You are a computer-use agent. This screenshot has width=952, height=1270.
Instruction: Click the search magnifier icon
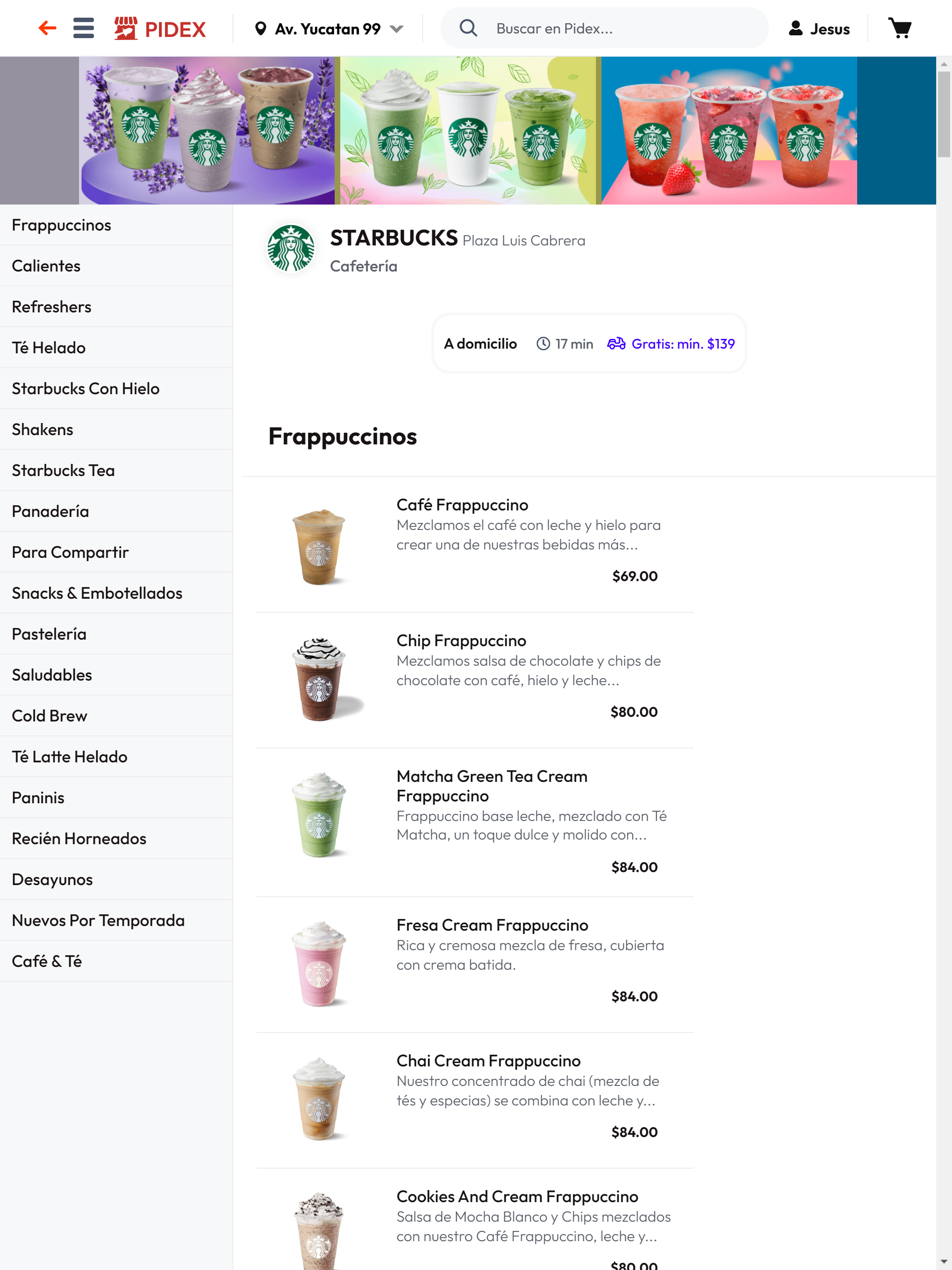coord(469,28)
